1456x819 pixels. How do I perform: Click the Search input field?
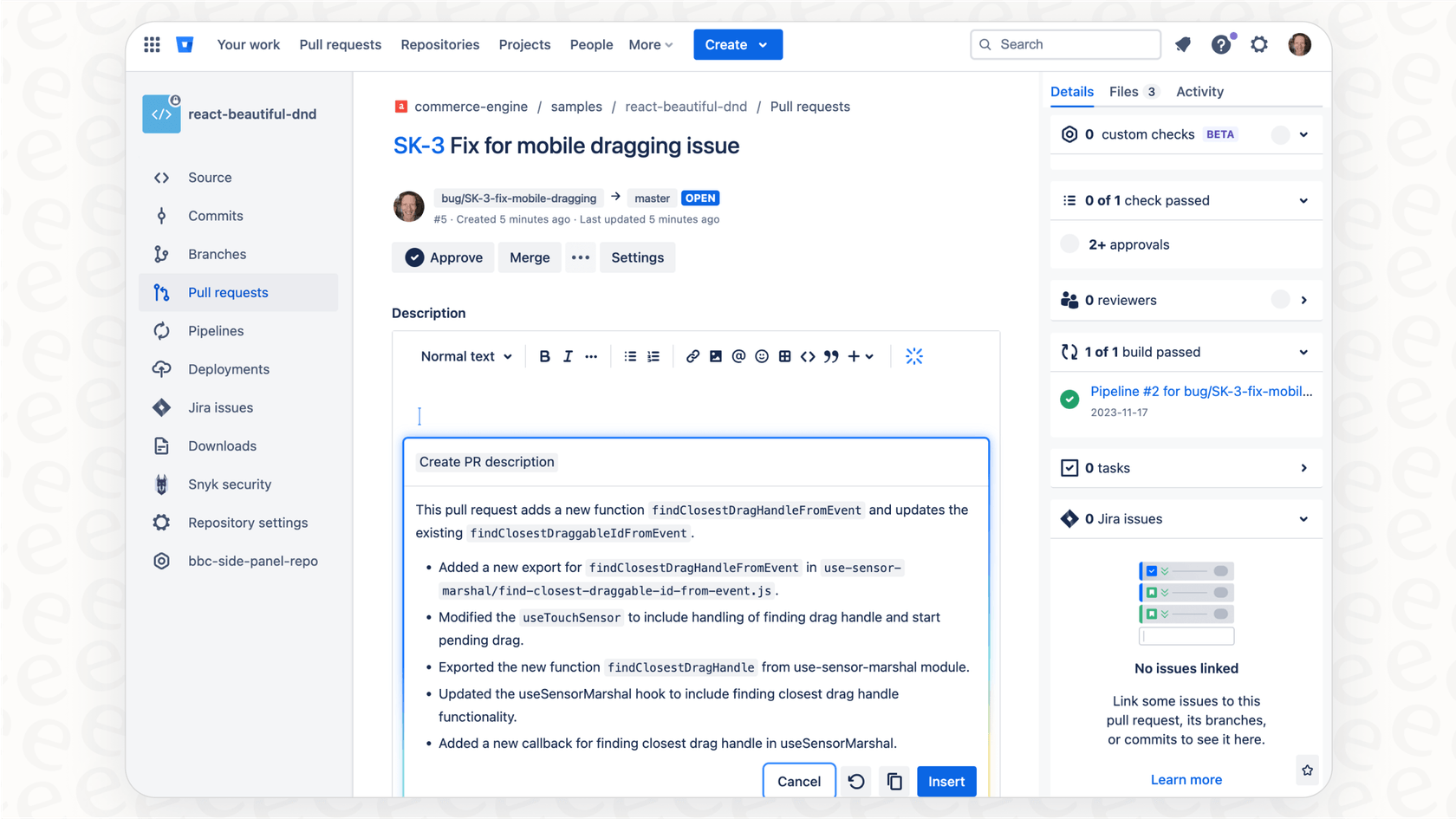[1064, 44]
